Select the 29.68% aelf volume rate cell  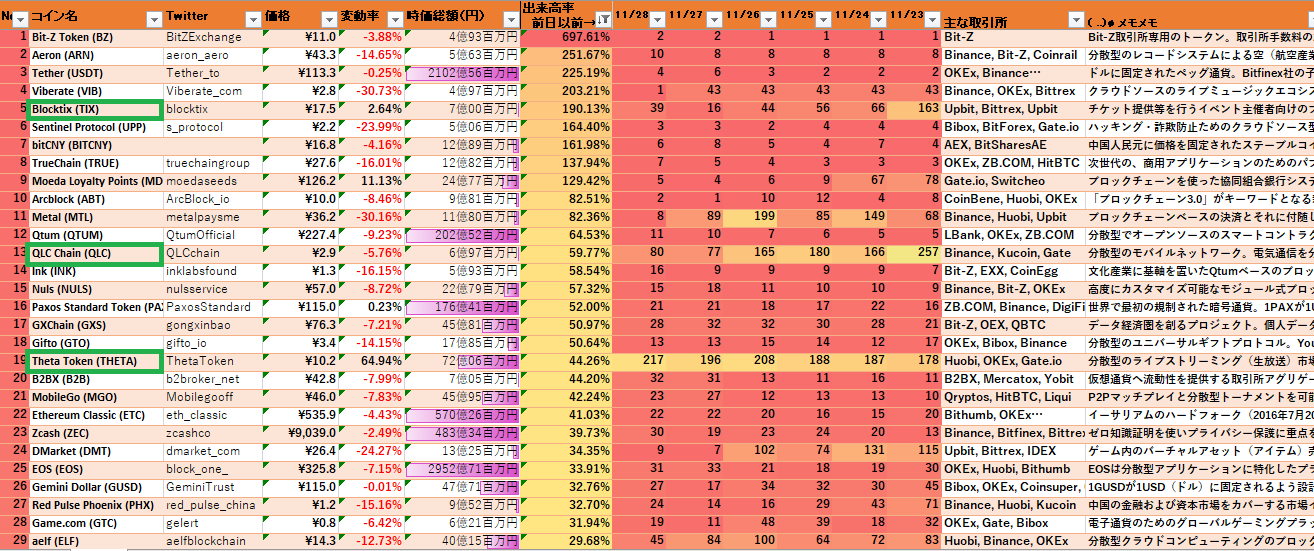(566, 541)
